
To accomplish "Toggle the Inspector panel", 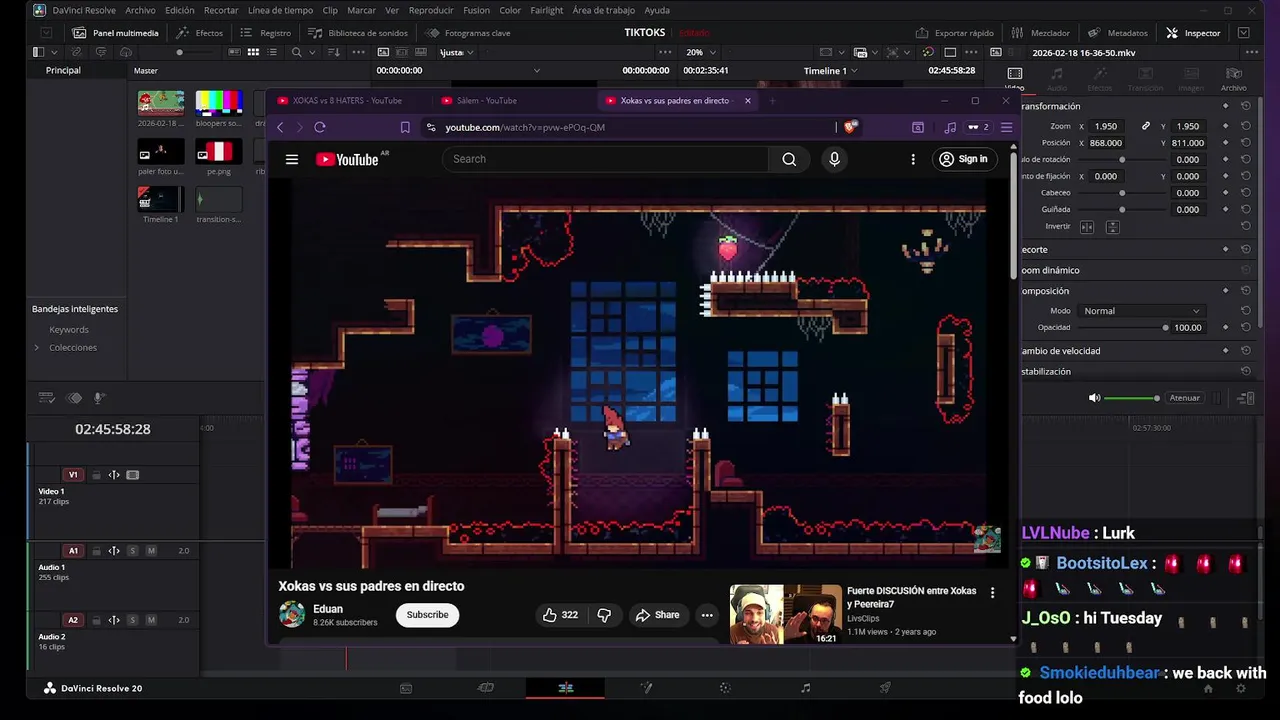I will coord(1193,33).
